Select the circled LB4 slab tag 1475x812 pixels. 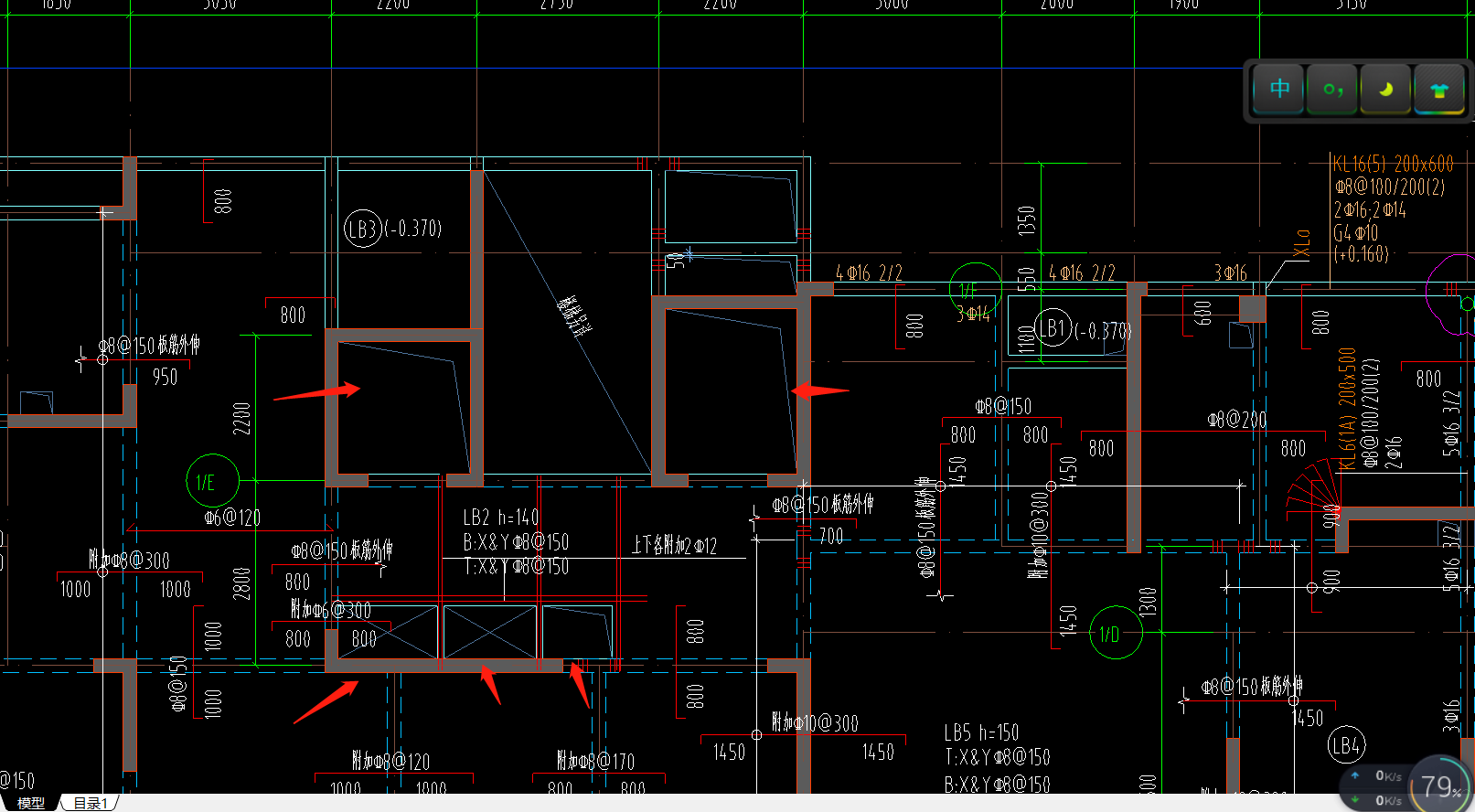coord(1346,746)
